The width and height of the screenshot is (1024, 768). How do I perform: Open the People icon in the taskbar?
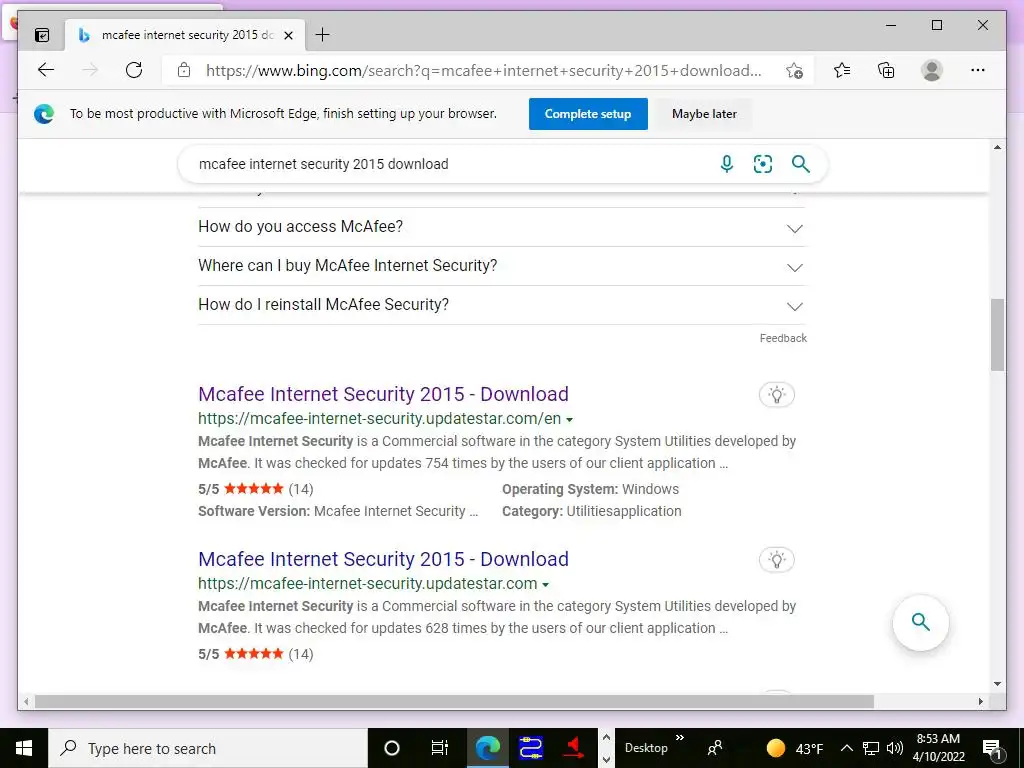[x=715, y=748]
